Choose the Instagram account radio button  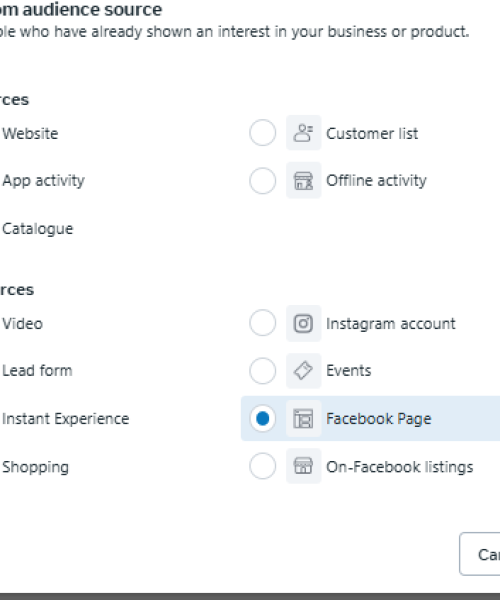coord(262,323)
